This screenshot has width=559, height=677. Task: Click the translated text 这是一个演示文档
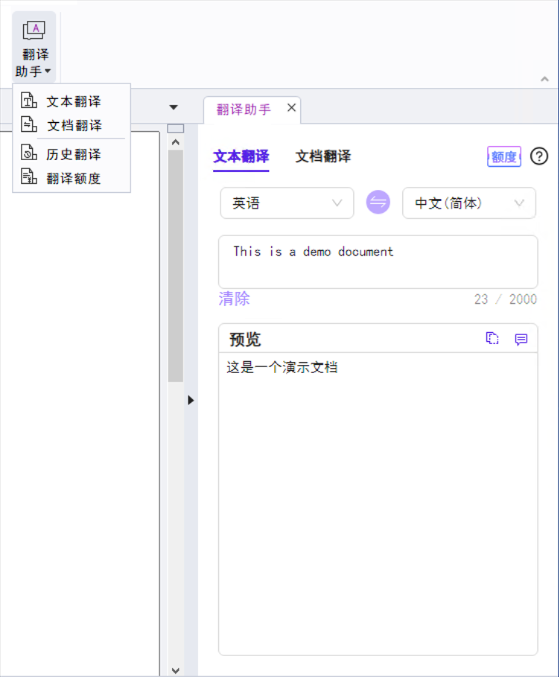(282, 367)
